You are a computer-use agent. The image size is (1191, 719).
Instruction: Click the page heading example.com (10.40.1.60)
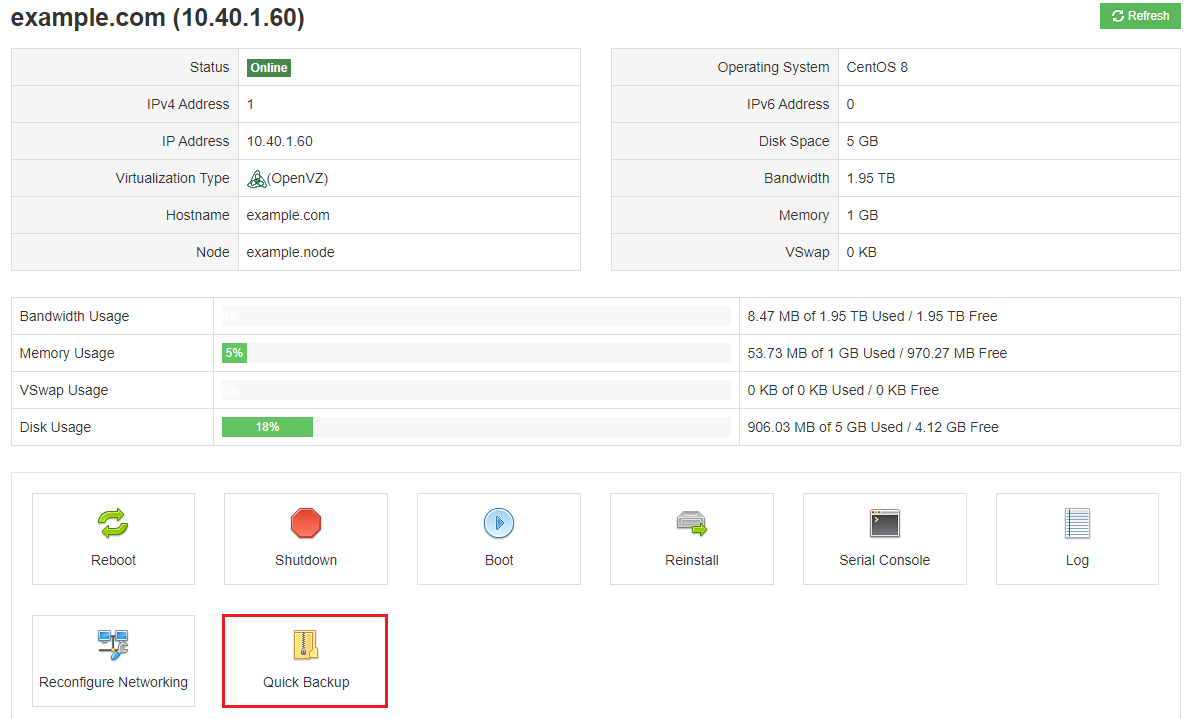point(157,18)
